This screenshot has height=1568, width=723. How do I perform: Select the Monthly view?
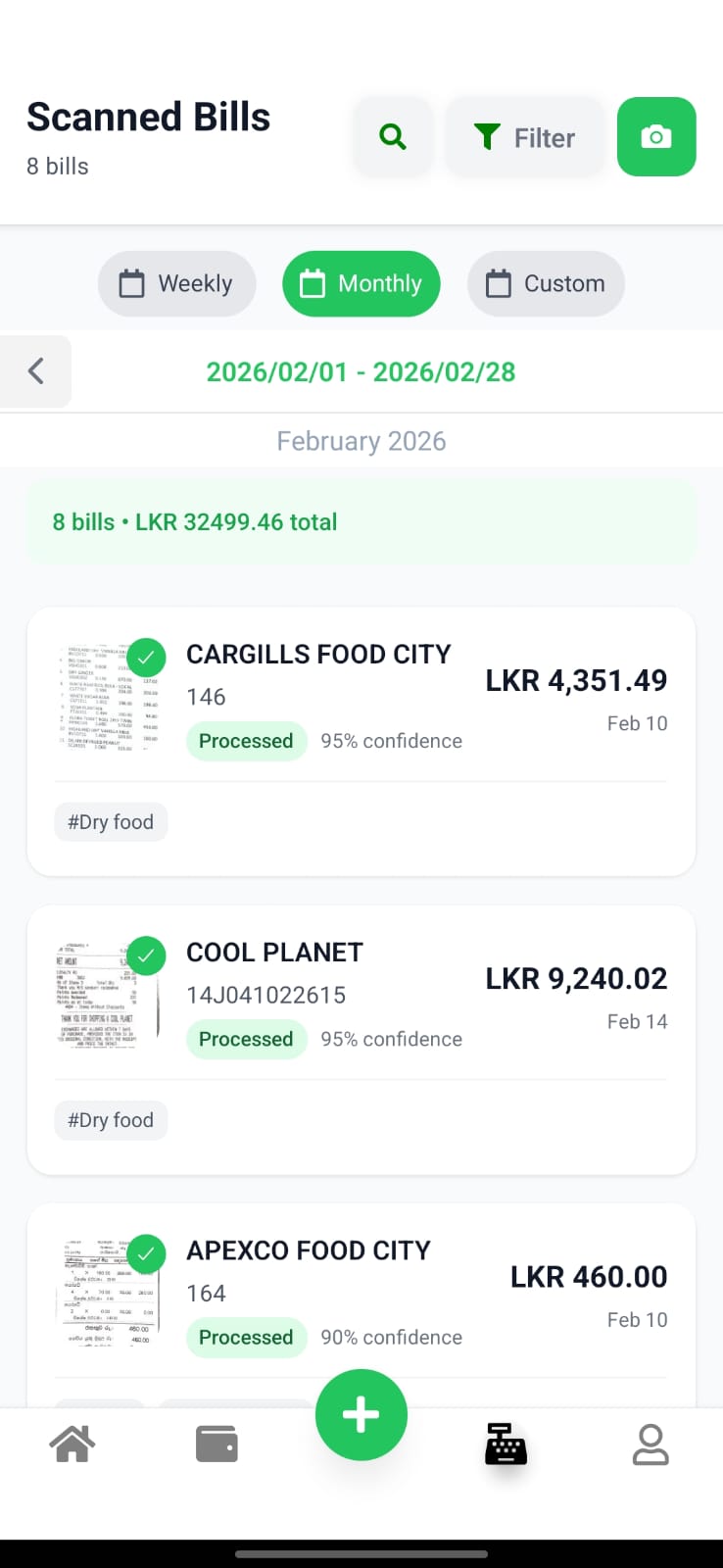pyautogui.click(x=361, y=284)
